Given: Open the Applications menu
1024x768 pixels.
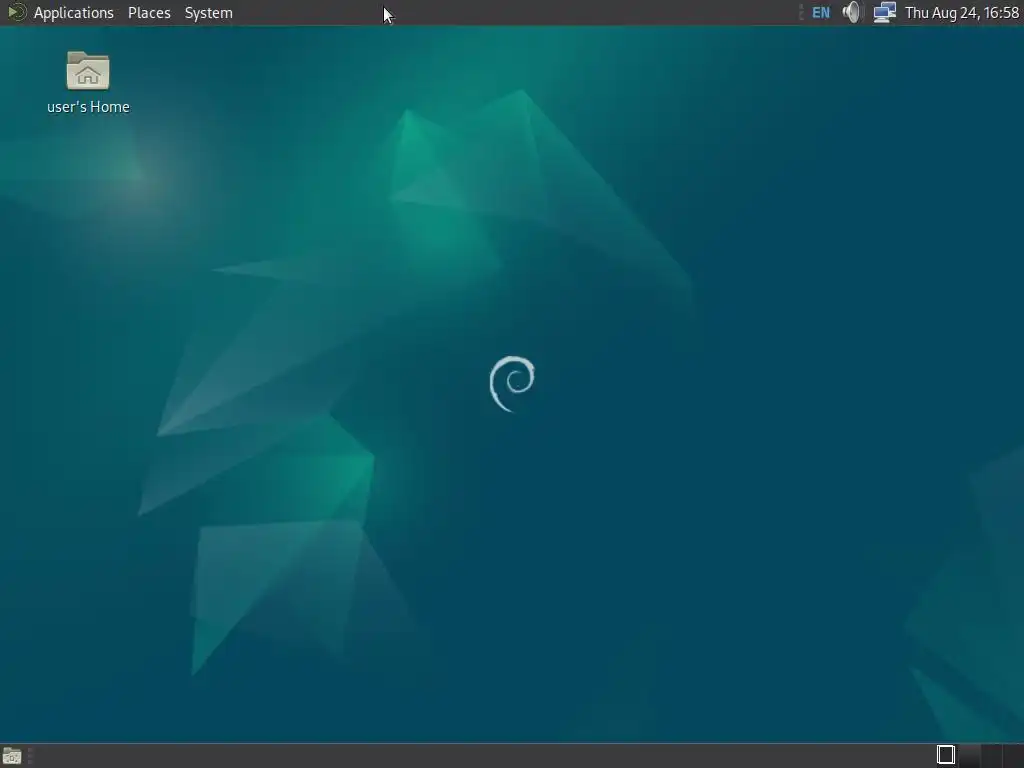Looking at the screenshot, I should pyautogui.click(x=73, y=13).
